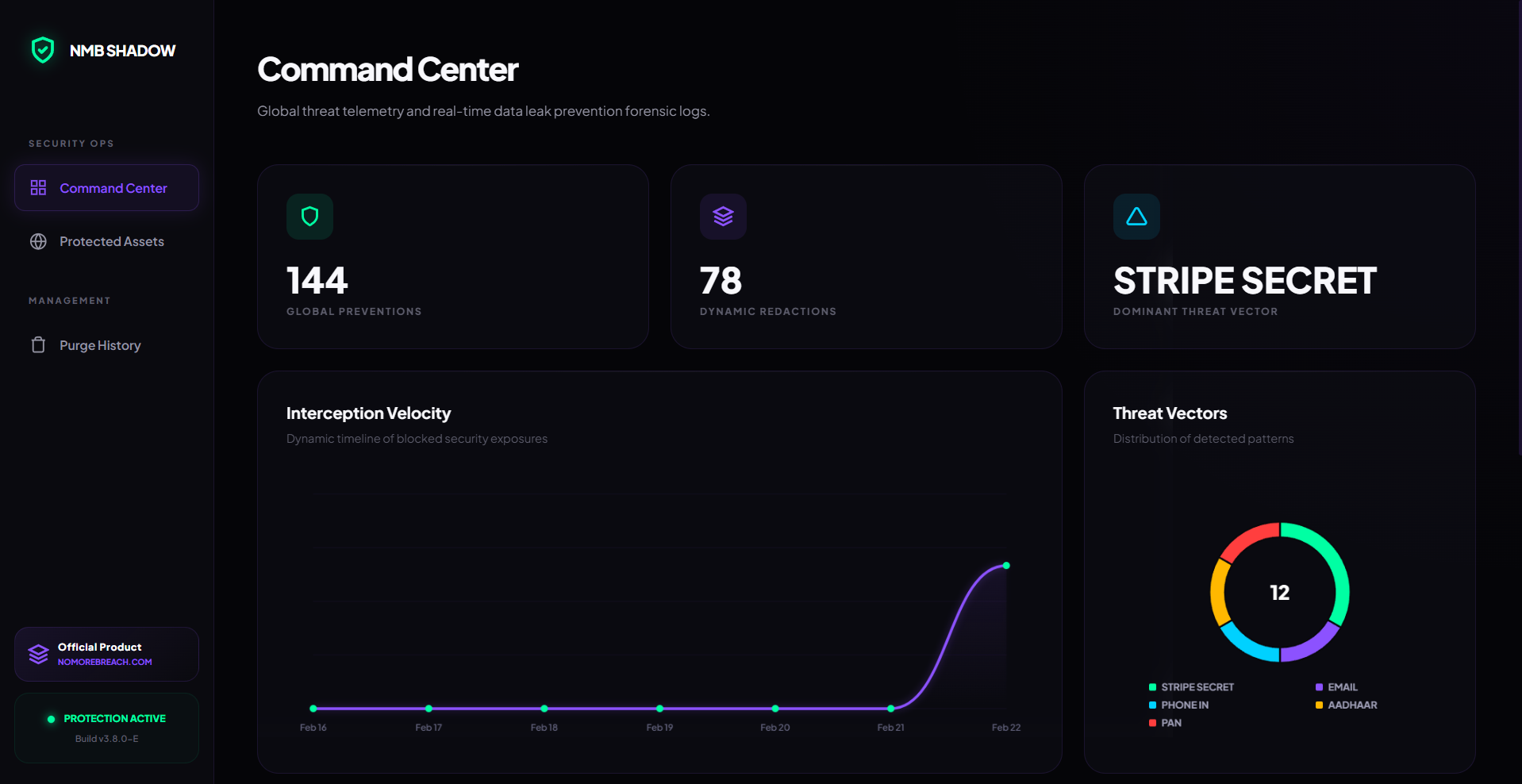Click the Protected Assets globe icon

tap(38, 241)
